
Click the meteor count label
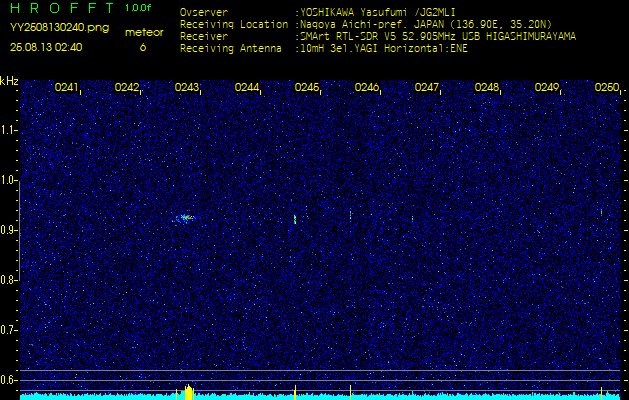[x=144, y=32]
